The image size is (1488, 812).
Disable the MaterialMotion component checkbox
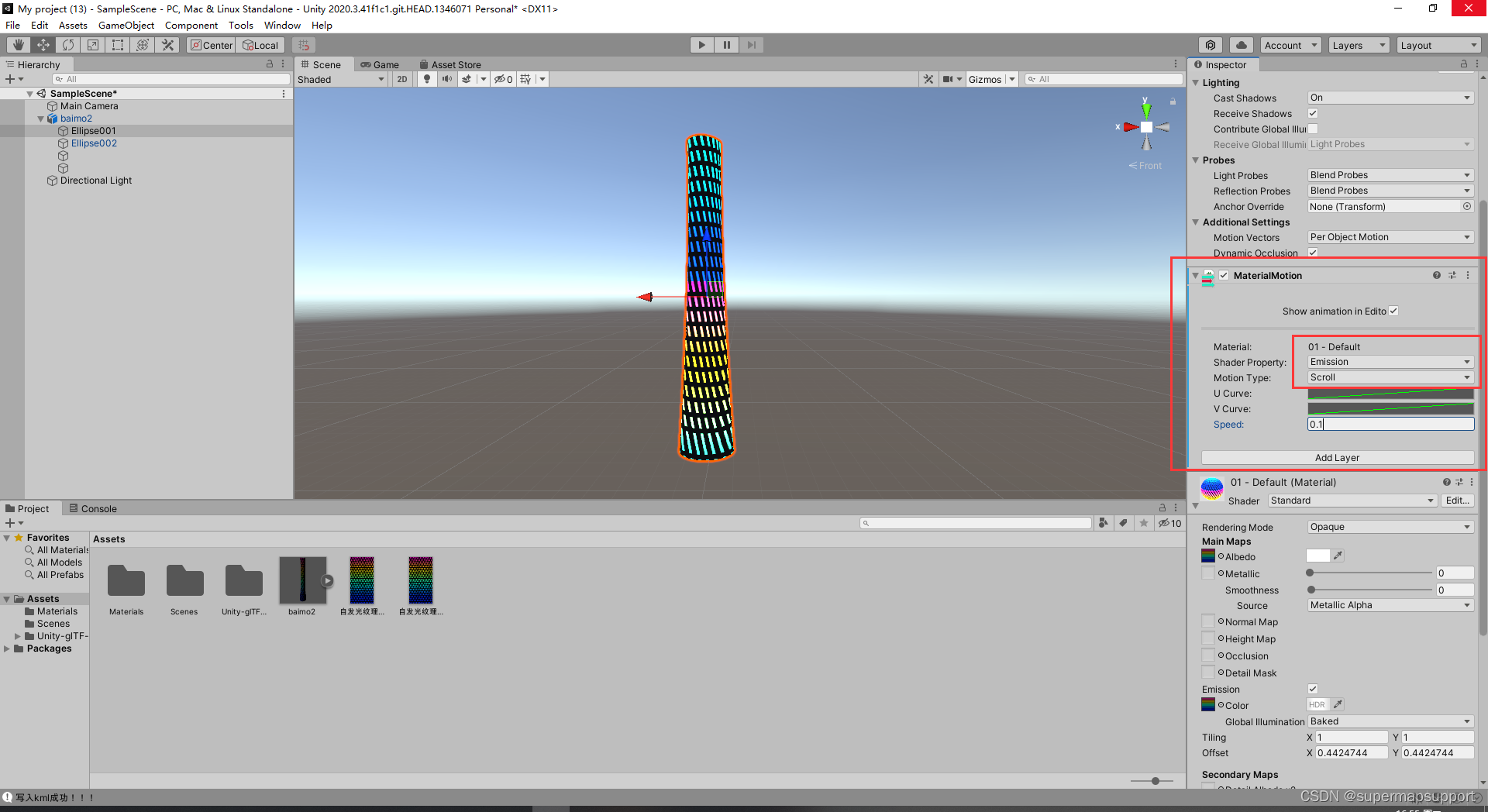click(x=1224, y=275)
